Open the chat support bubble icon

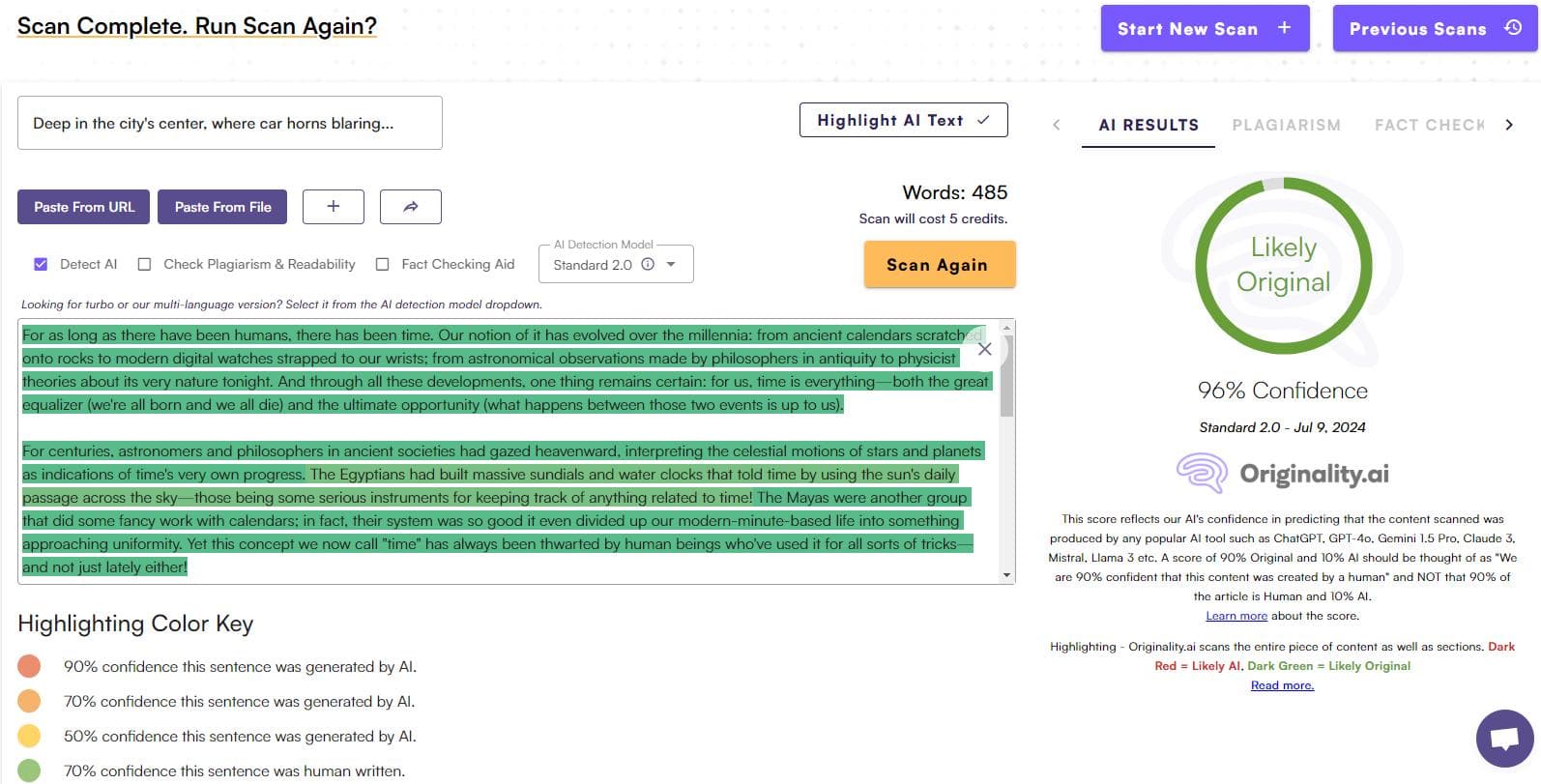1504,740
